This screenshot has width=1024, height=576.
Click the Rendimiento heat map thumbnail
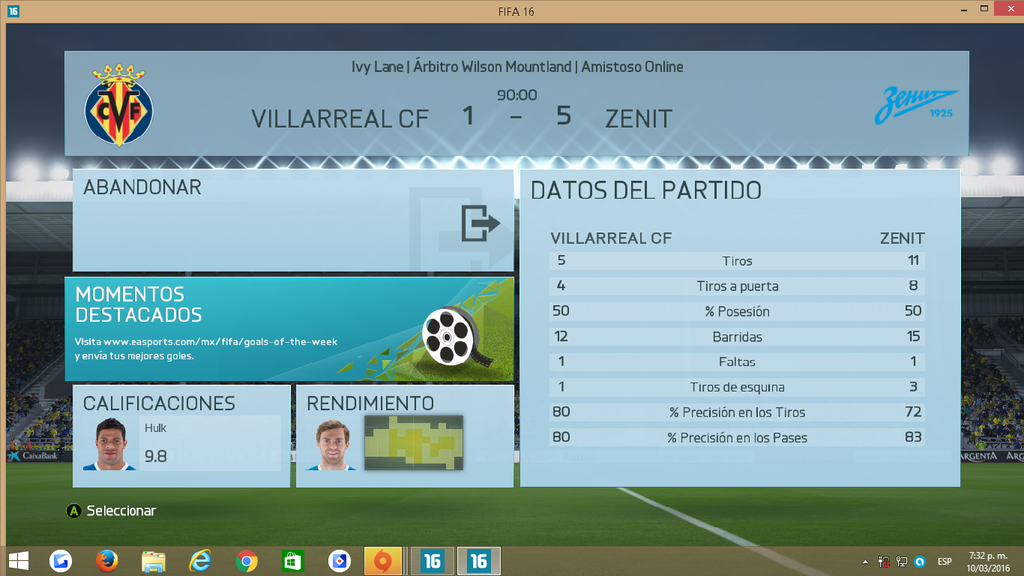coord(413,443)
